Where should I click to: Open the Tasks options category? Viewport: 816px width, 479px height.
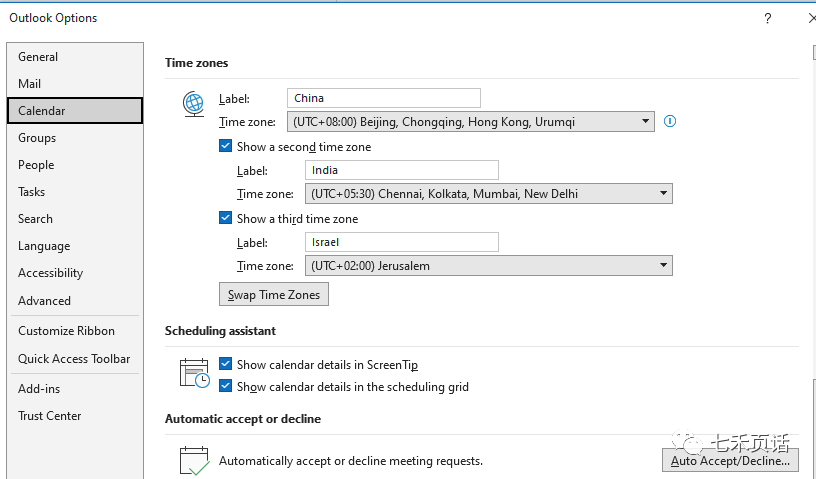pyautogui.click(x=75, y=192)
